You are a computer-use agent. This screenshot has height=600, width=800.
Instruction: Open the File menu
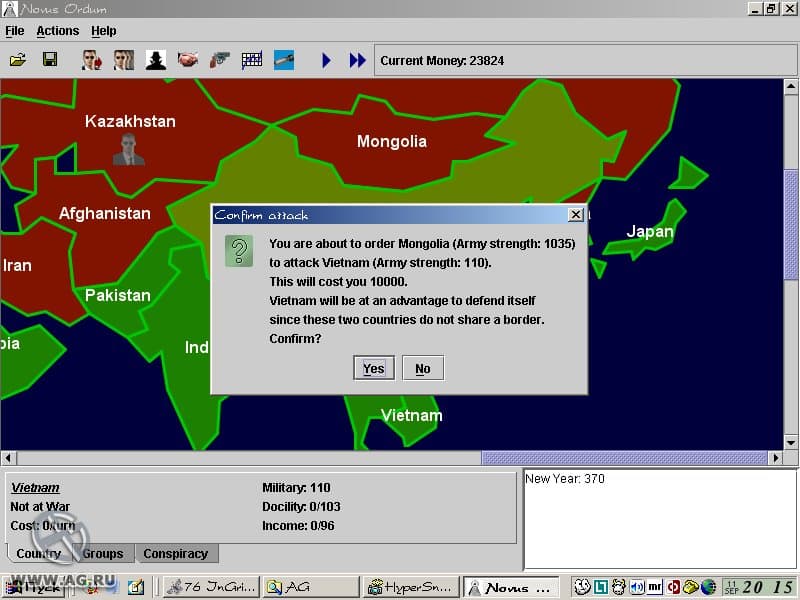coord(15,31)
